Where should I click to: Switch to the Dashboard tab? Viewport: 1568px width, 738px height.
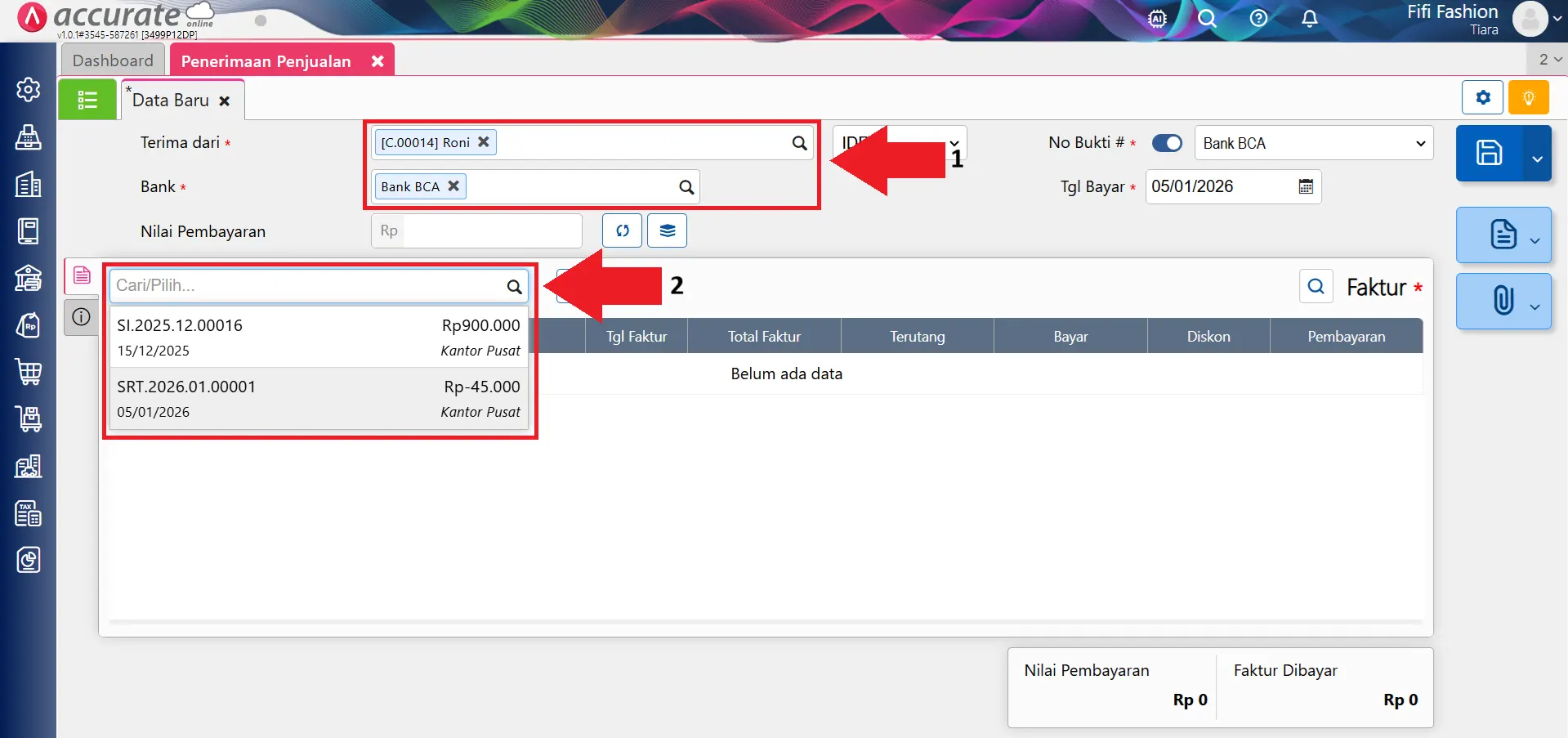[113, 60]
